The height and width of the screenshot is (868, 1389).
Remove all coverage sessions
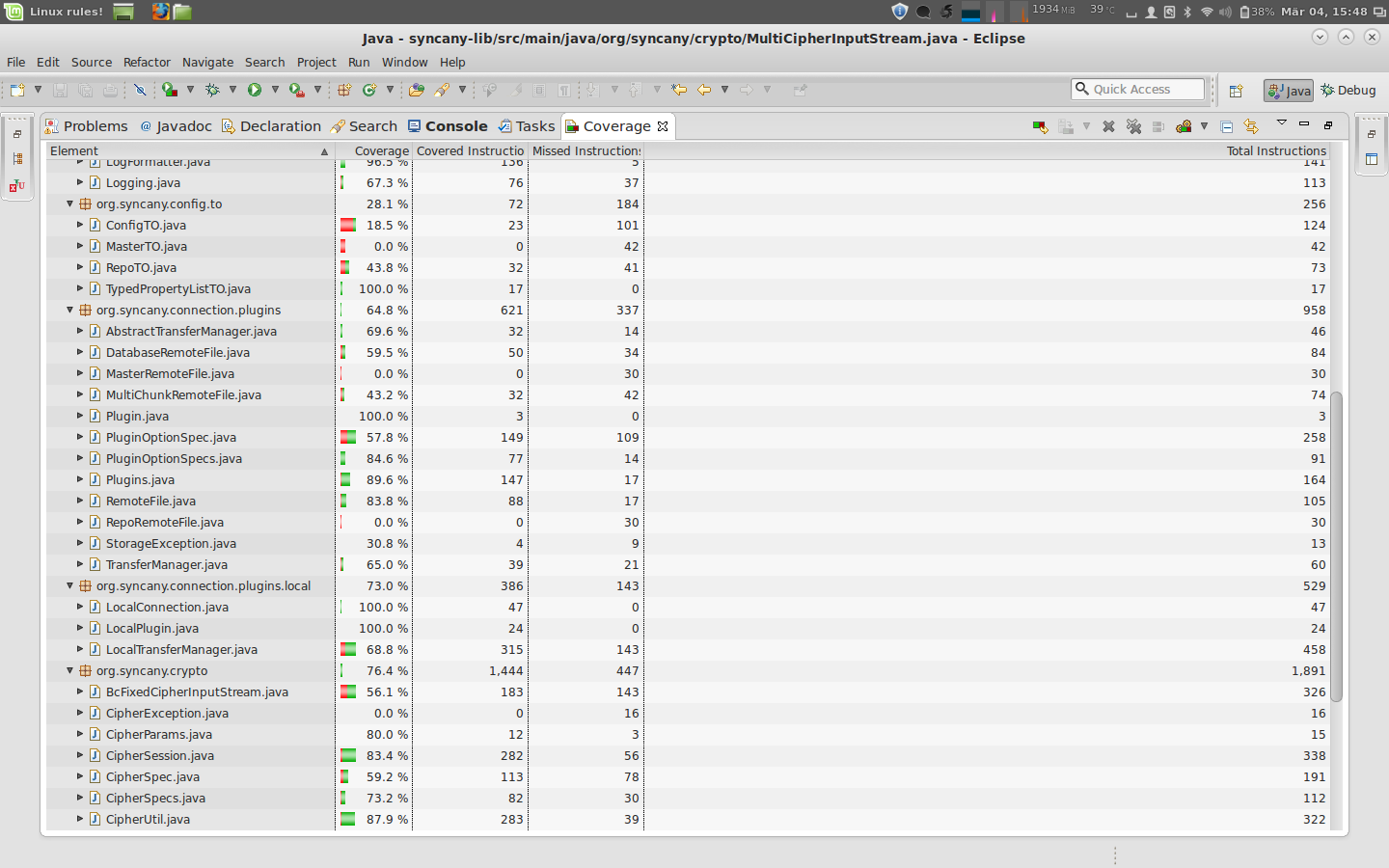(x=1133, y=126)
